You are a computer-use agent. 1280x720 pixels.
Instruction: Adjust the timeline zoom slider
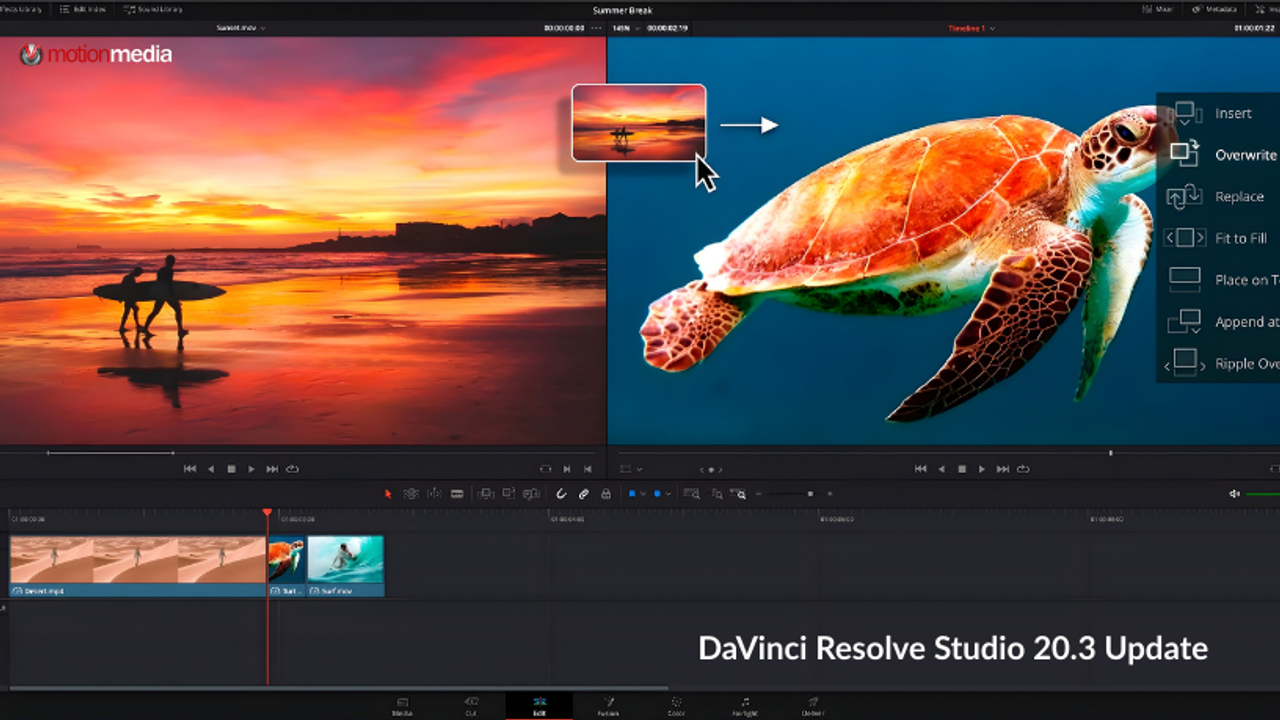coord(810,493)
